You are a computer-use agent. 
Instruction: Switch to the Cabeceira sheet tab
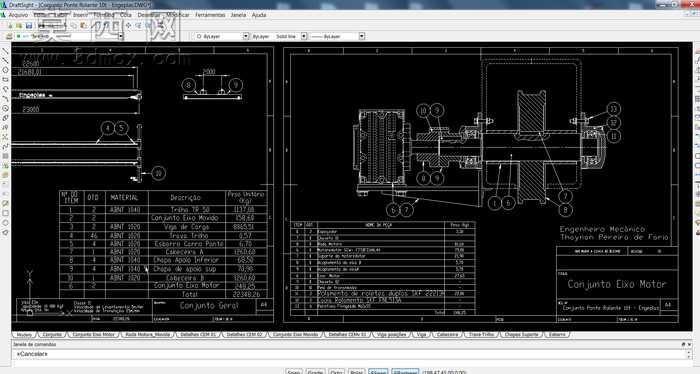point(447,334)
